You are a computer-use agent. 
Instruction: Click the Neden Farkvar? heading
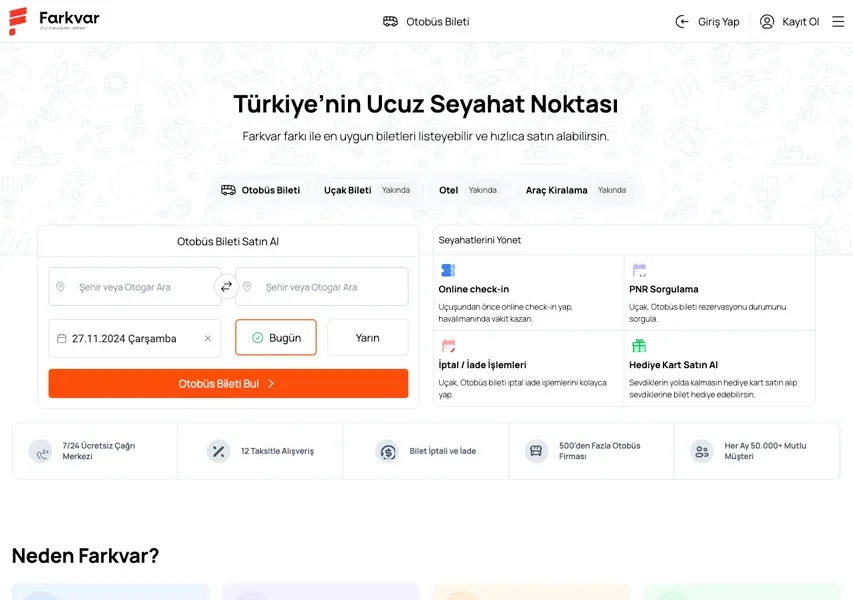85,556
